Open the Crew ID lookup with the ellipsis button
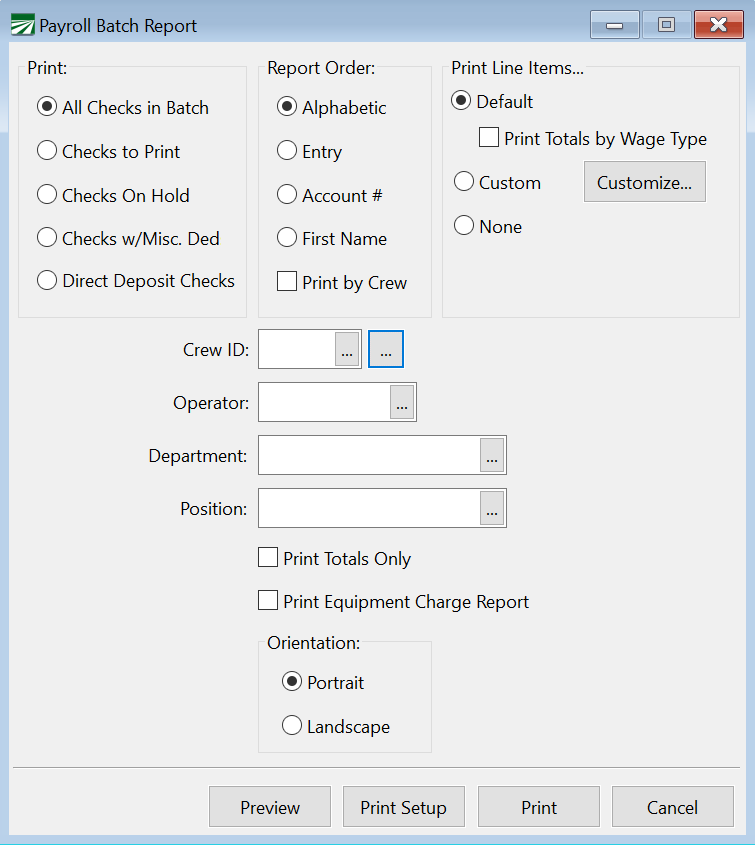This screenshot has height=845, width=755. [x=347, y=349]
